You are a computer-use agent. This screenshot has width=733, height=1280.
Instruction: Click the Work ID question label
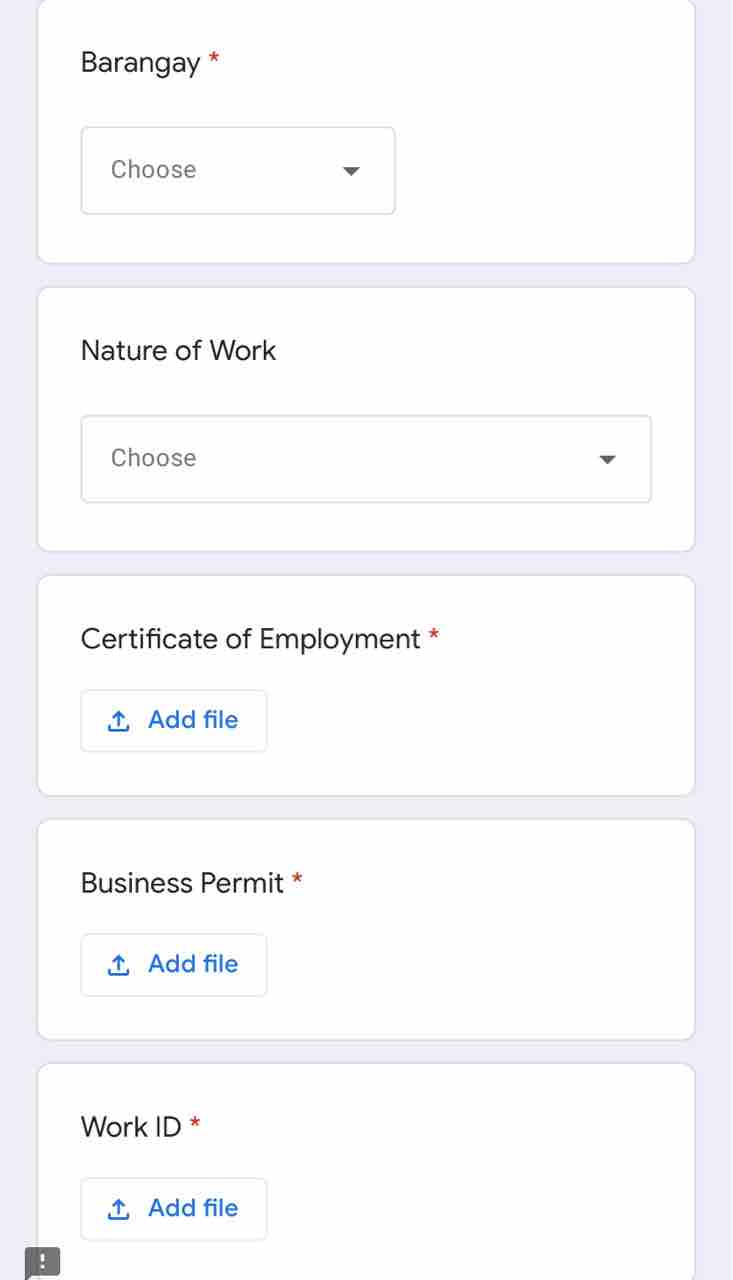coord(131,1127)
